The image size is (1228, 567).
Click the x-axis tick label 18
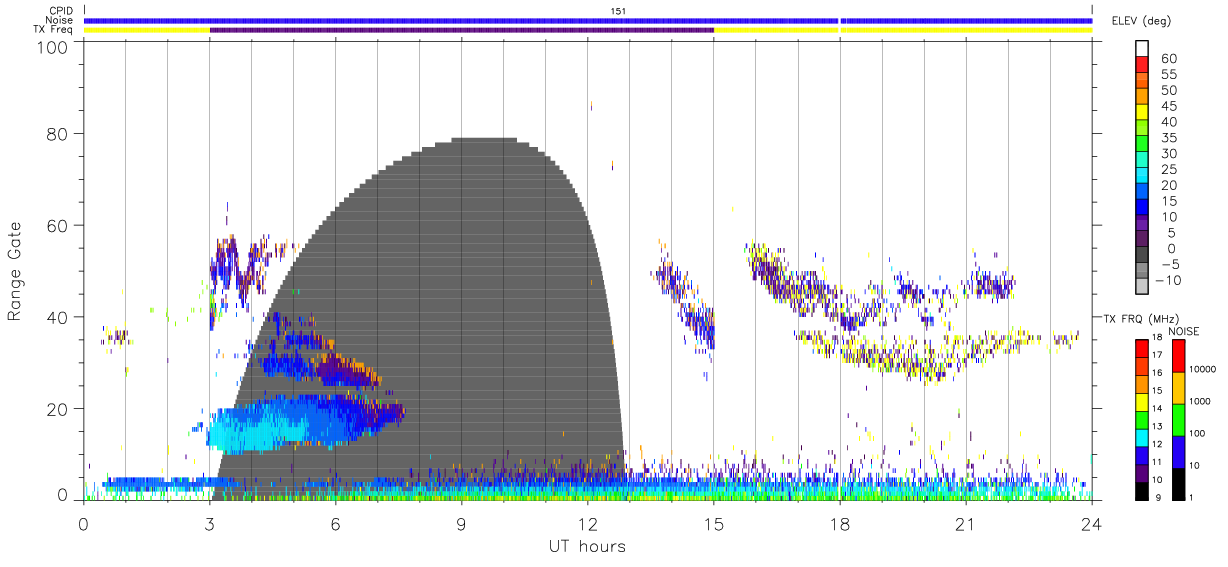pos(840,524)
